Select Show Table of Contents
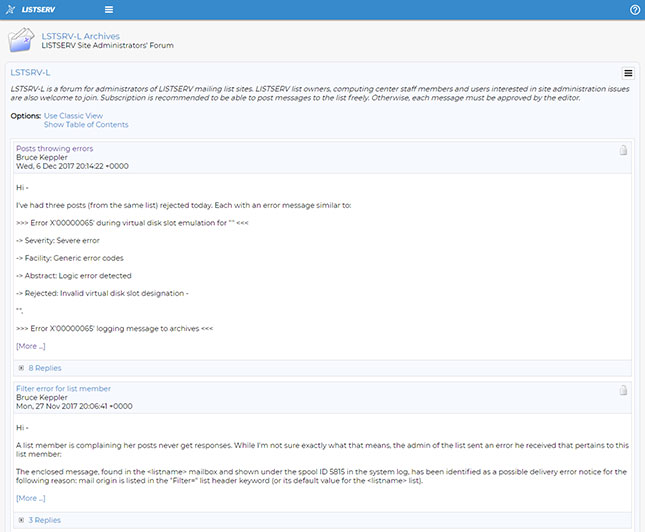Image resolution: width=645 pixels, height=532 pixels. pos(86,125)
